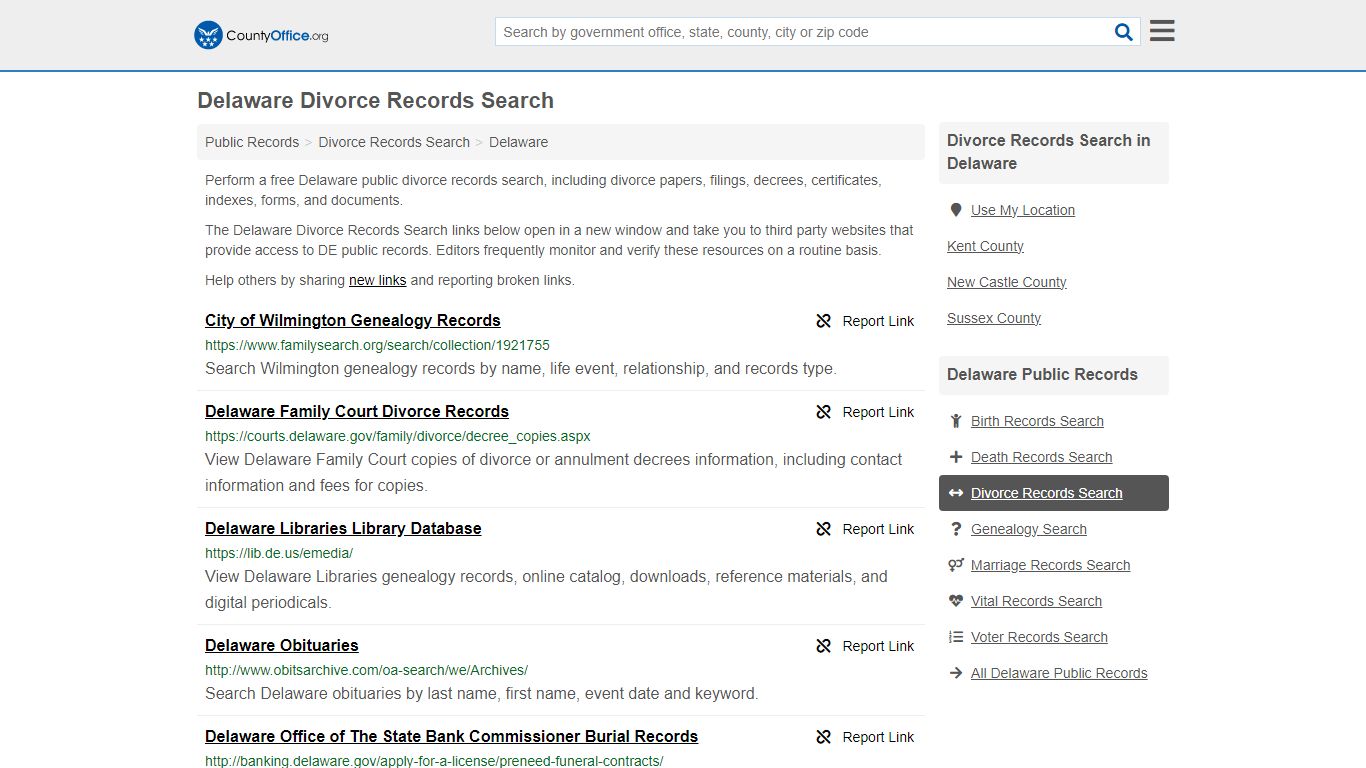Open City of Wilmington Genealogy Records
Viewport: 1366px width, 768px height.
click(x=353, y=320)
